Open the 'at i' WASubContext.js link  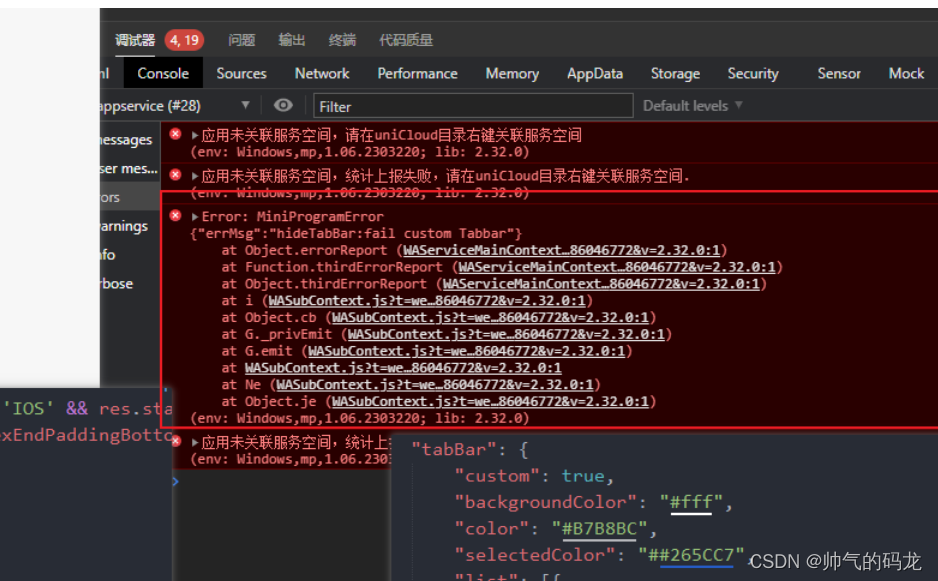427,300
